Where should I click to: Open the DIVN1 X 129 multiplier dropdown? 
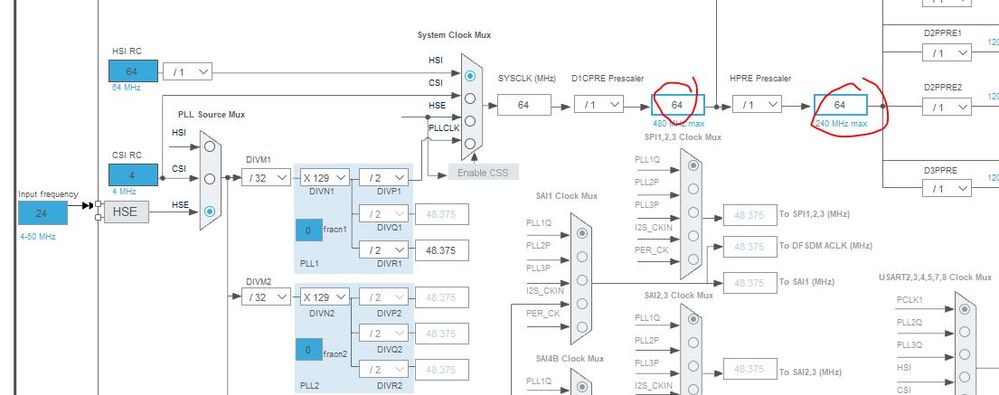pos(325,178)
